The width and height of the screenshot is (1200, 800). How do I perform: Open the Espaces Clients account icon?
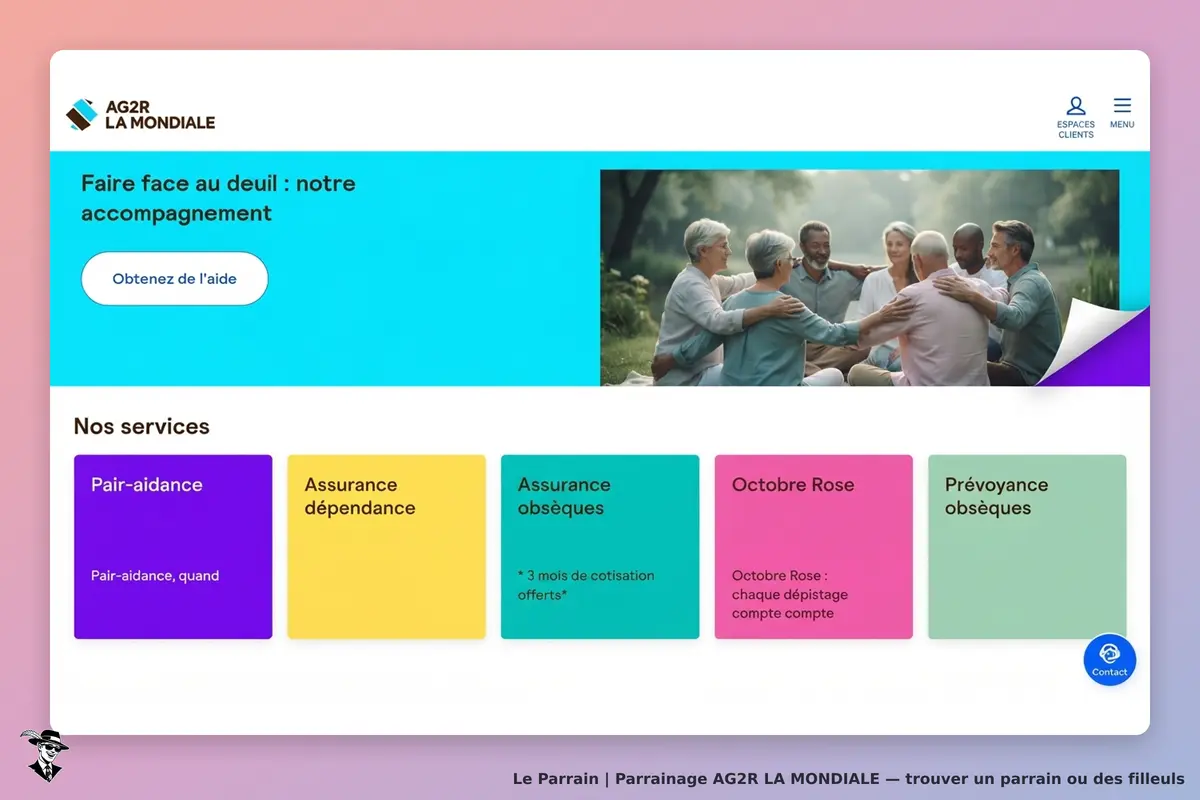[1076, 117]
